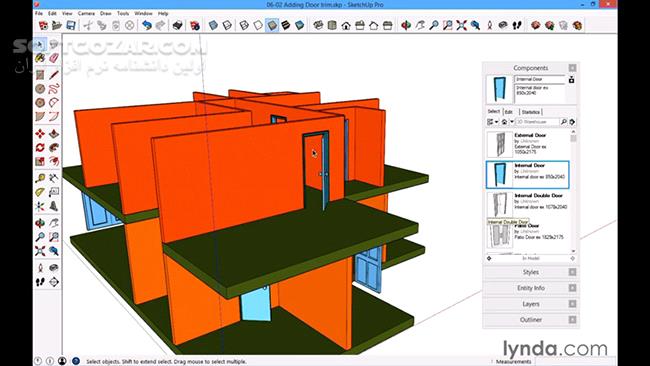
Task: Click the Undo arrow icon
Action: [x=146, y=26]
